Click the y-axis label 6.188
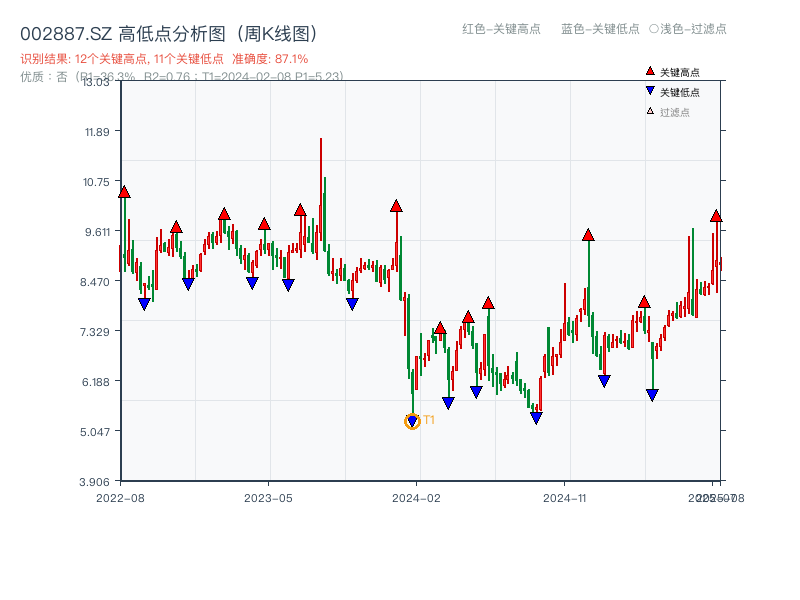800x600 pixels. (x=95, y=382)
